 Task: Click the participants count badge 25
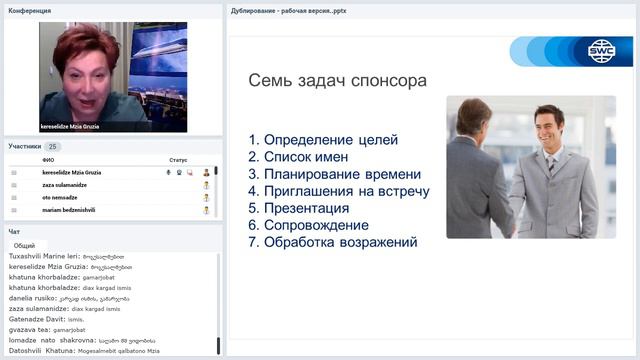[52, 147]
